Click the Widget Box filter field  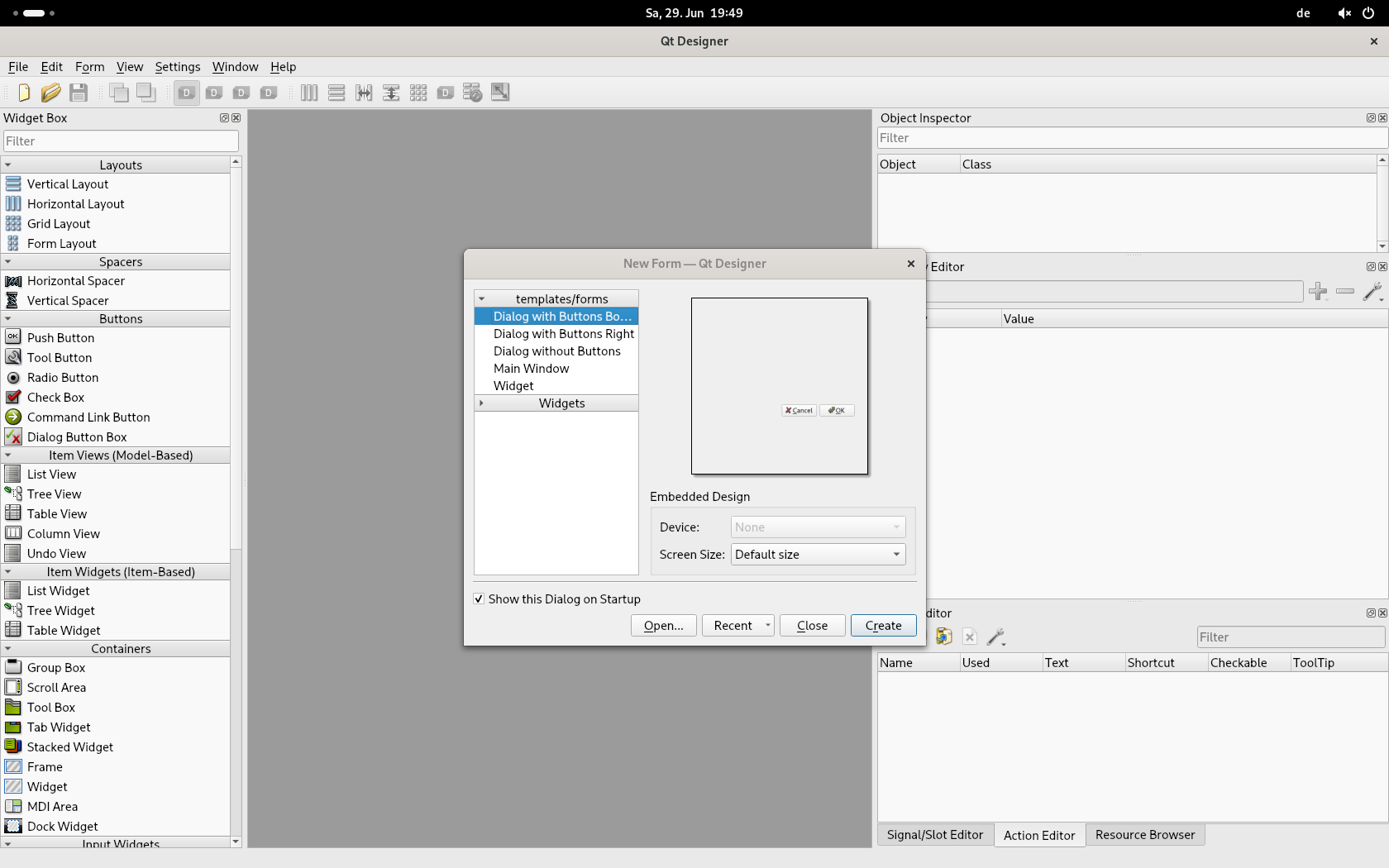pos(121,141)
